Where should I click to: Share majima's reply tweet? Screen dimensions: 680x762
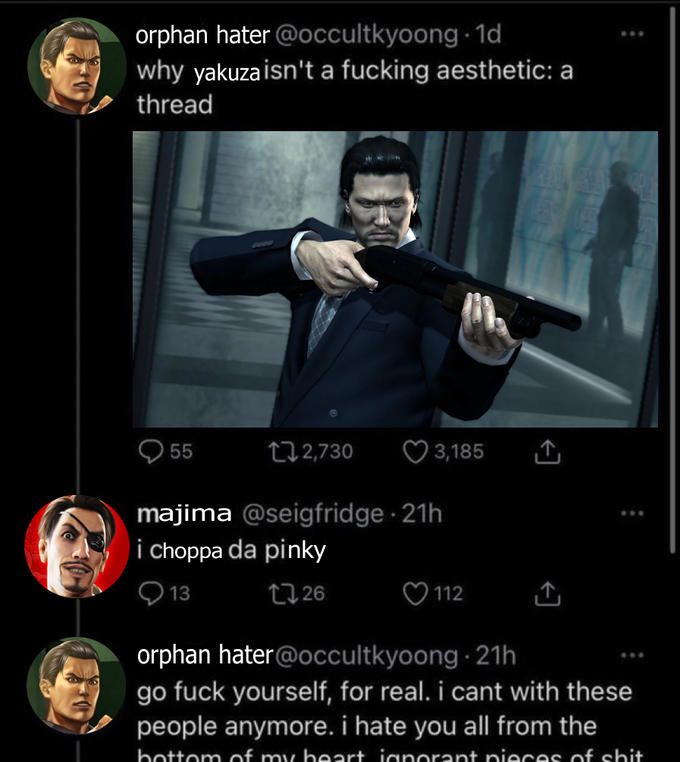546,594
